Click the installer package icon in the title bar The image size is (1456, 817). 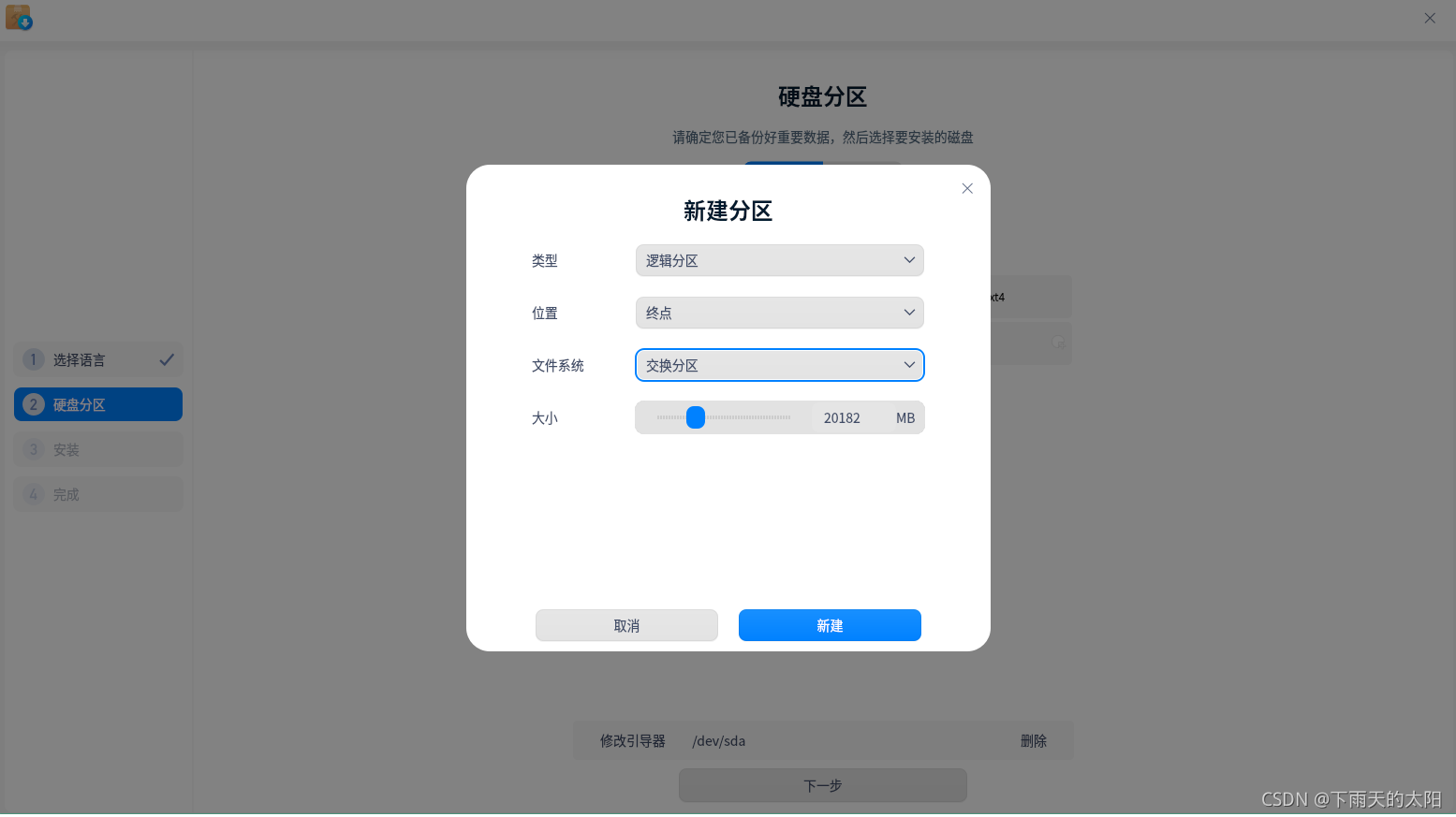19,17
